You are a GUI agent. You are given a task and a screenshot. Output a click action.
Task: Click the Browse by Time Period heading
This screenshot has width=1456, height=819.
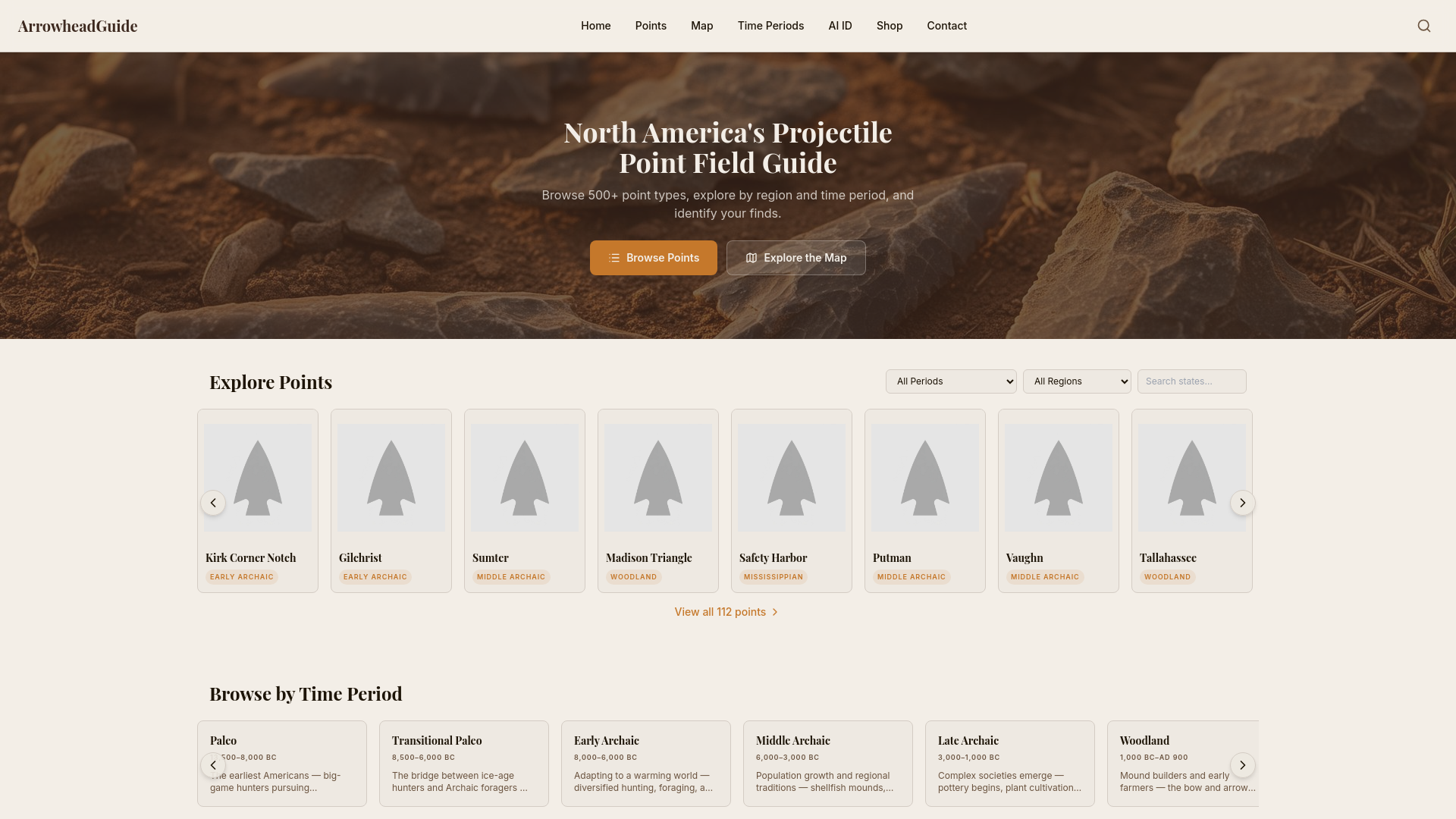(x=306, y=694)
